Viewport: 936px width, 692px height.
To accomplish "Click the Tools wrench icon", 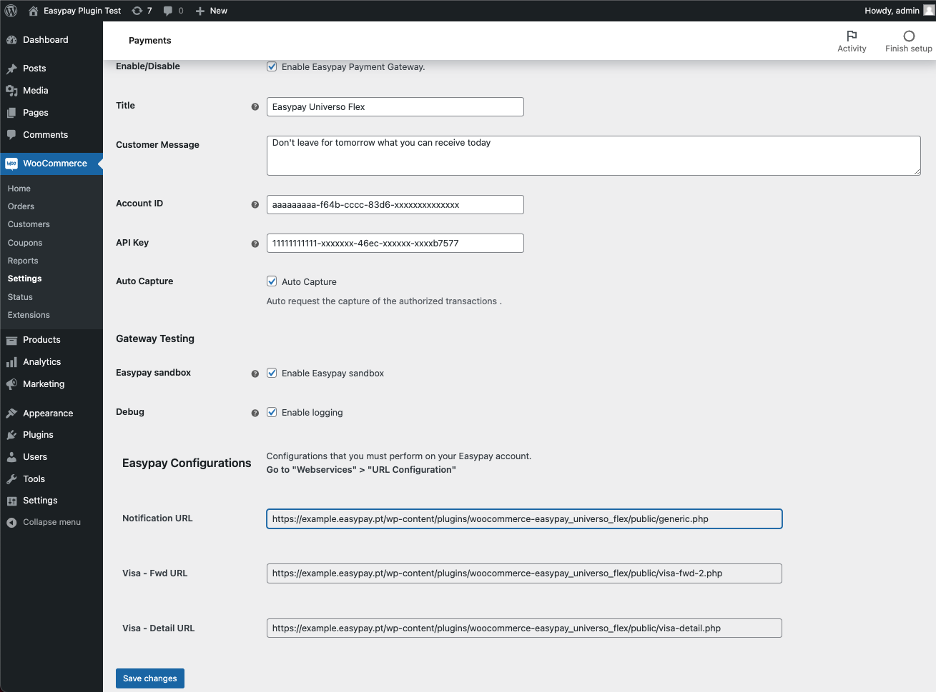I will (11, 479).
